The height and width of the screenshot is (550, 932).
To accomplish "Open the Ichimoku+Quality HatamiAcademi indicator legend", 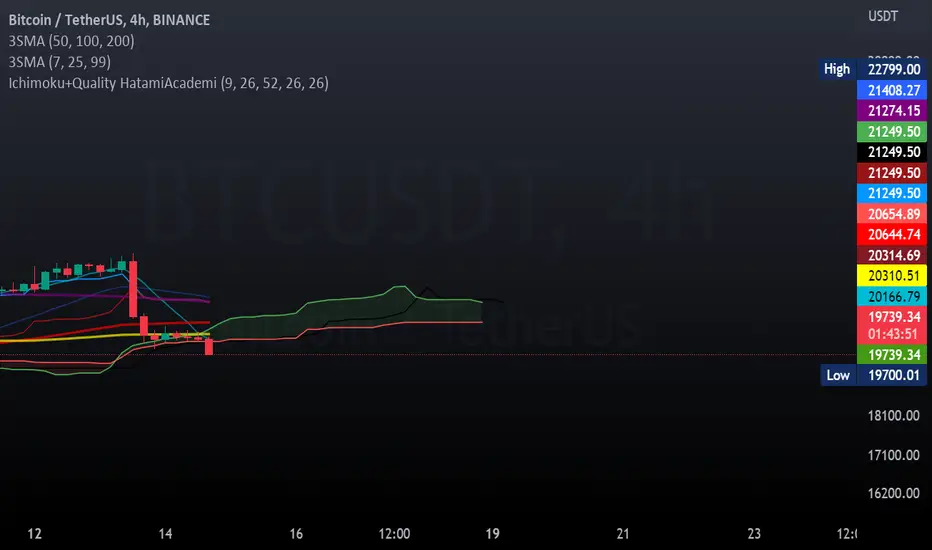I will [x=168, y=83].
